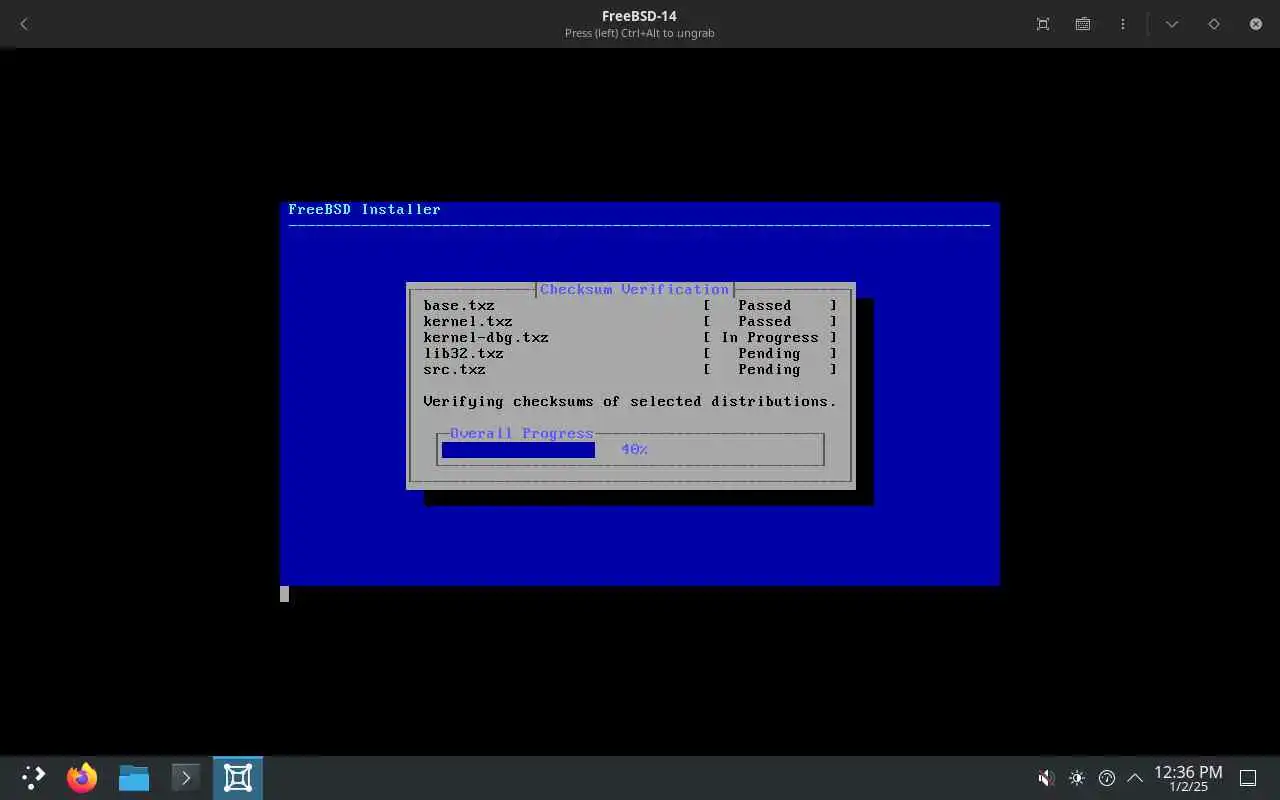
Task: Select the Boxes VM app in taskbar
Action: tap(238, 778)
